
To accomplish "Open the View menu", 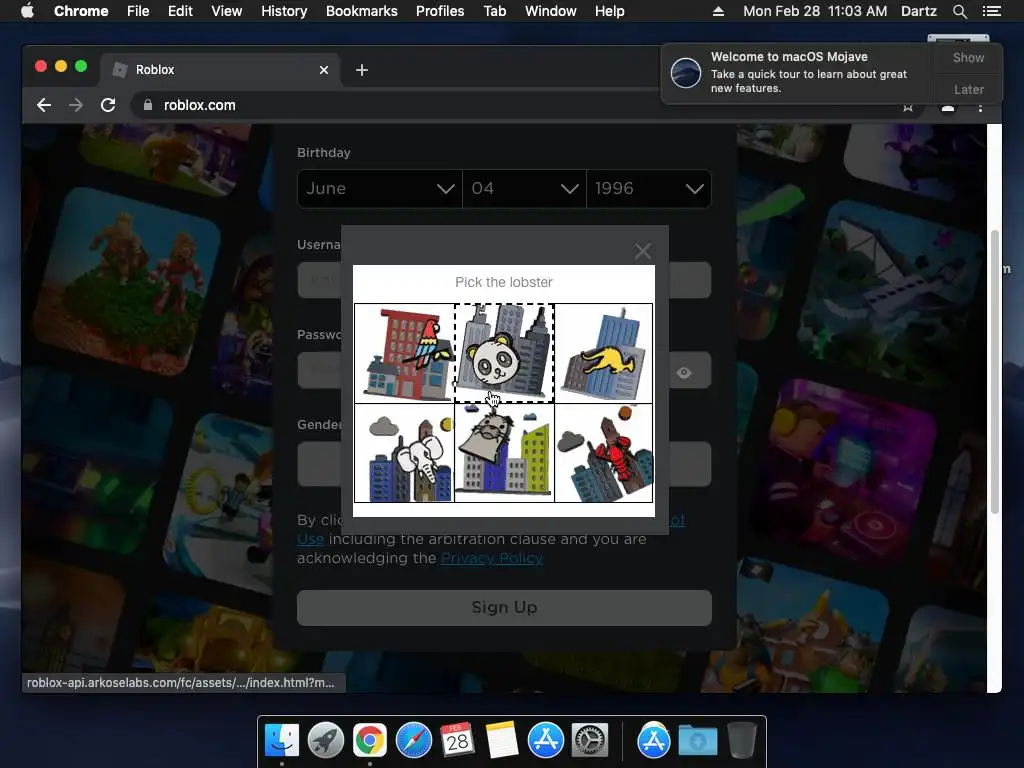I will pos(227,11).
